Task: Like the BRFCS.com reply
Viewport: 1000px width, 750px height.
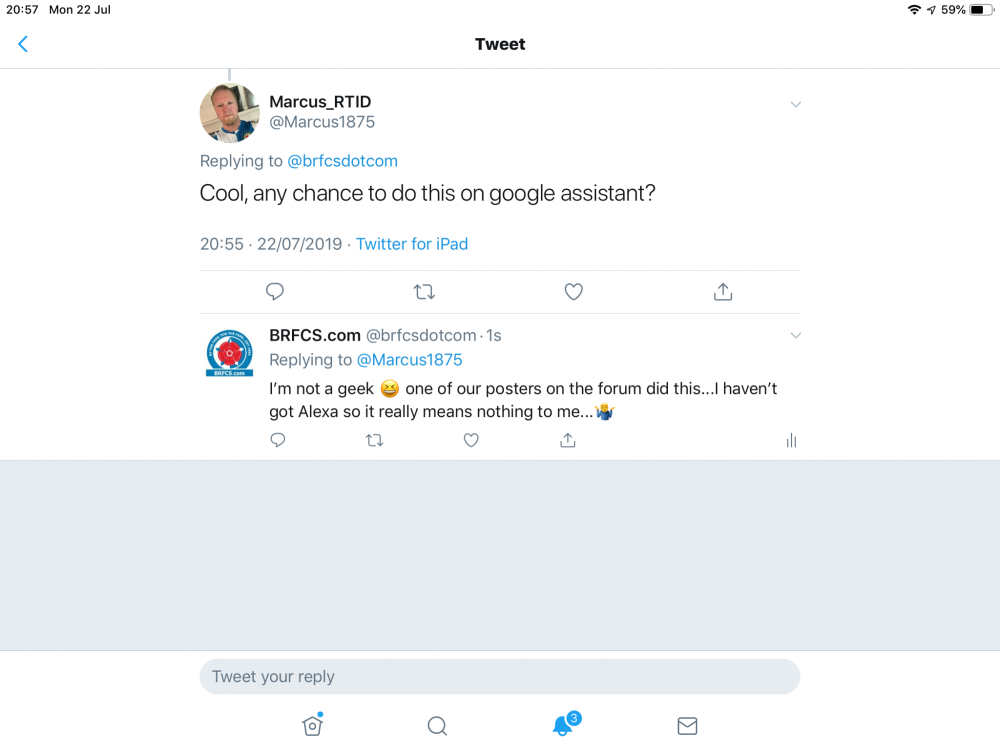Action: pos(471,440)
